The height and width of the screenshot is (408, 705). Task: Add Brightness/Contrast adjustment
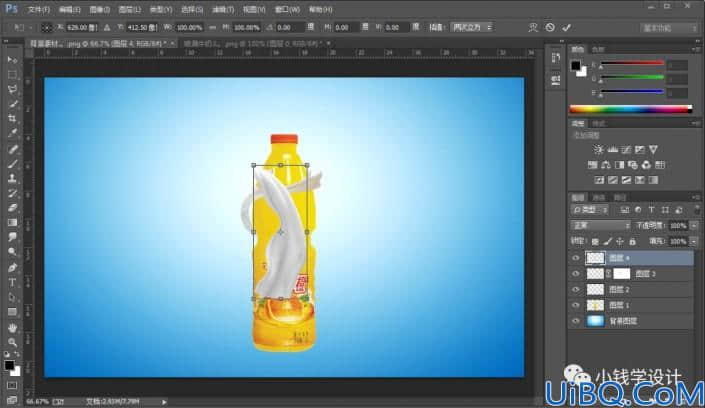598,149
